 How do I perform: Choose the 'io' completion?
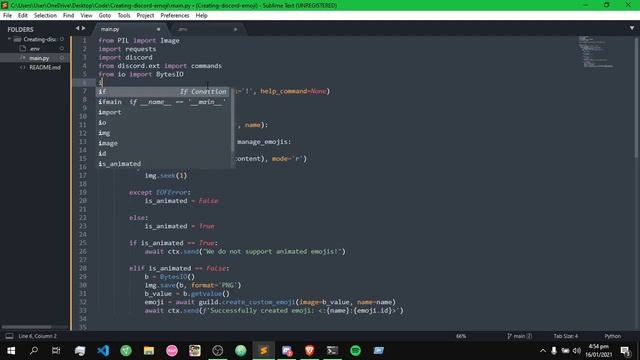[x=162, y=122]
